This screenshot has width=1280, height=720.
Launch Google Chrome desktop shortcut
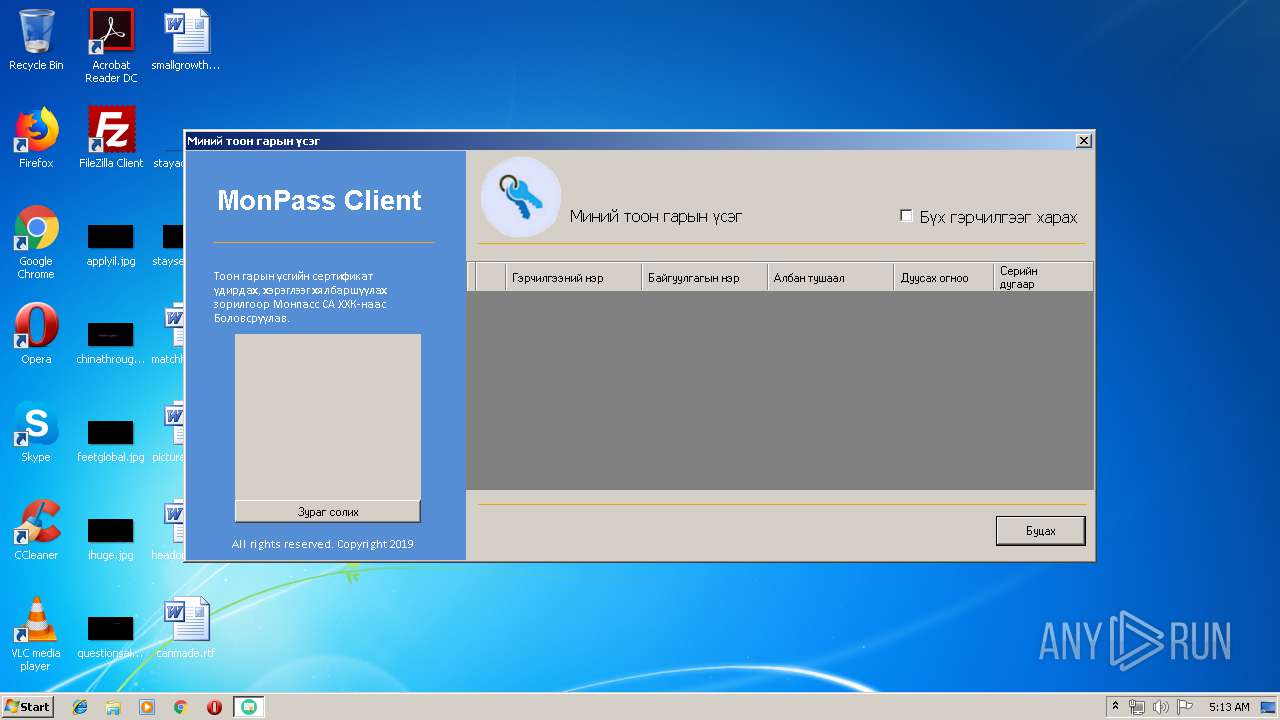[36, 242]
